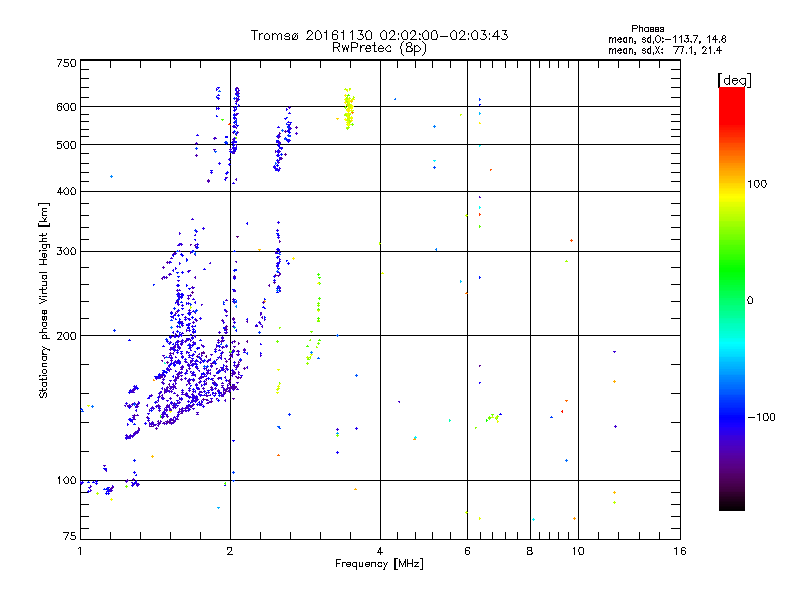Click the '75' y-axis tick label
The height and width of the screenshot is (600, 800).
[70, 536]
